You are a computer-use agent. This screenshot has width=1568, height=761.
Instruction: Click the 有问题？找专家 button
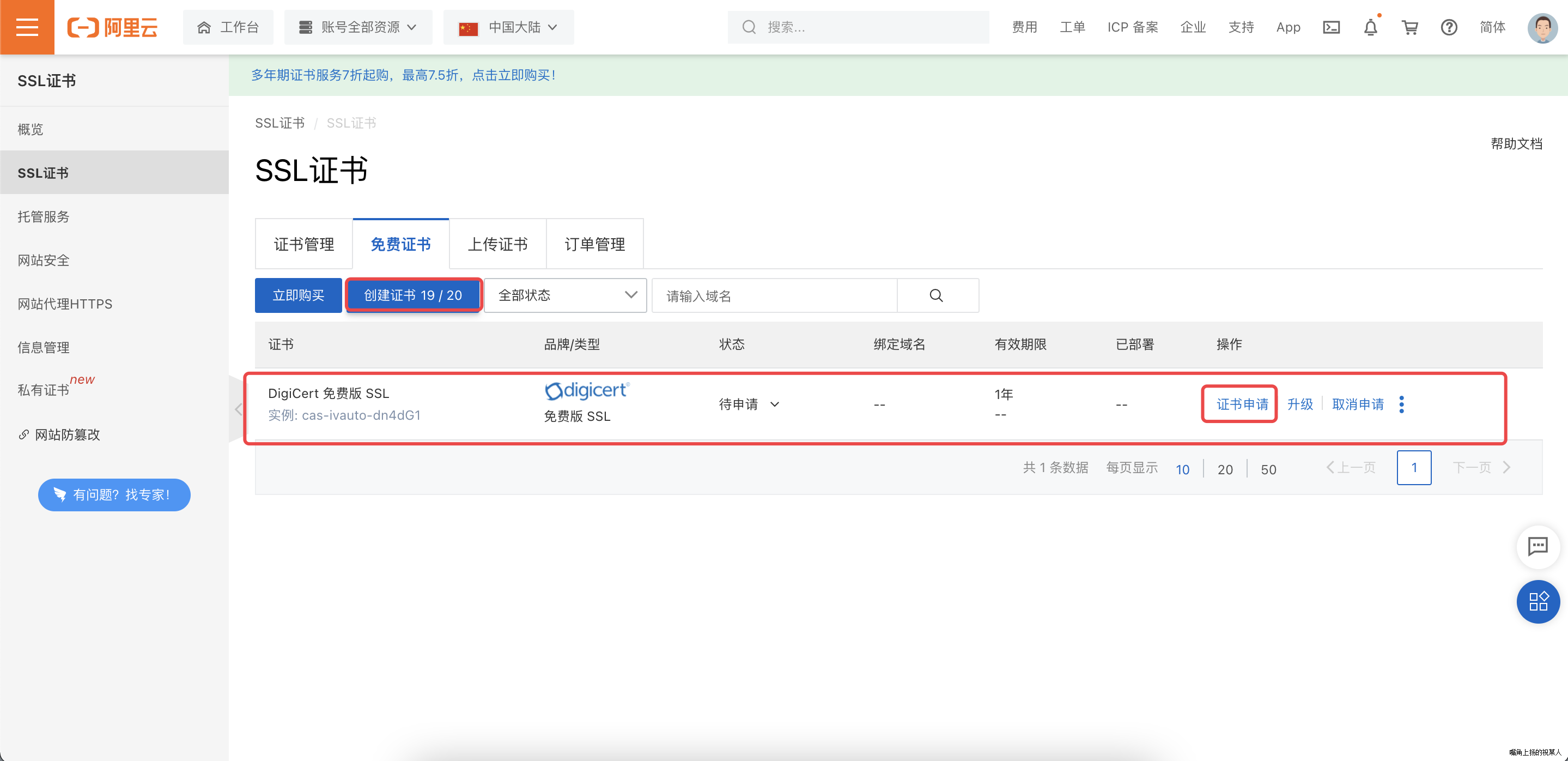click(114, 494)
